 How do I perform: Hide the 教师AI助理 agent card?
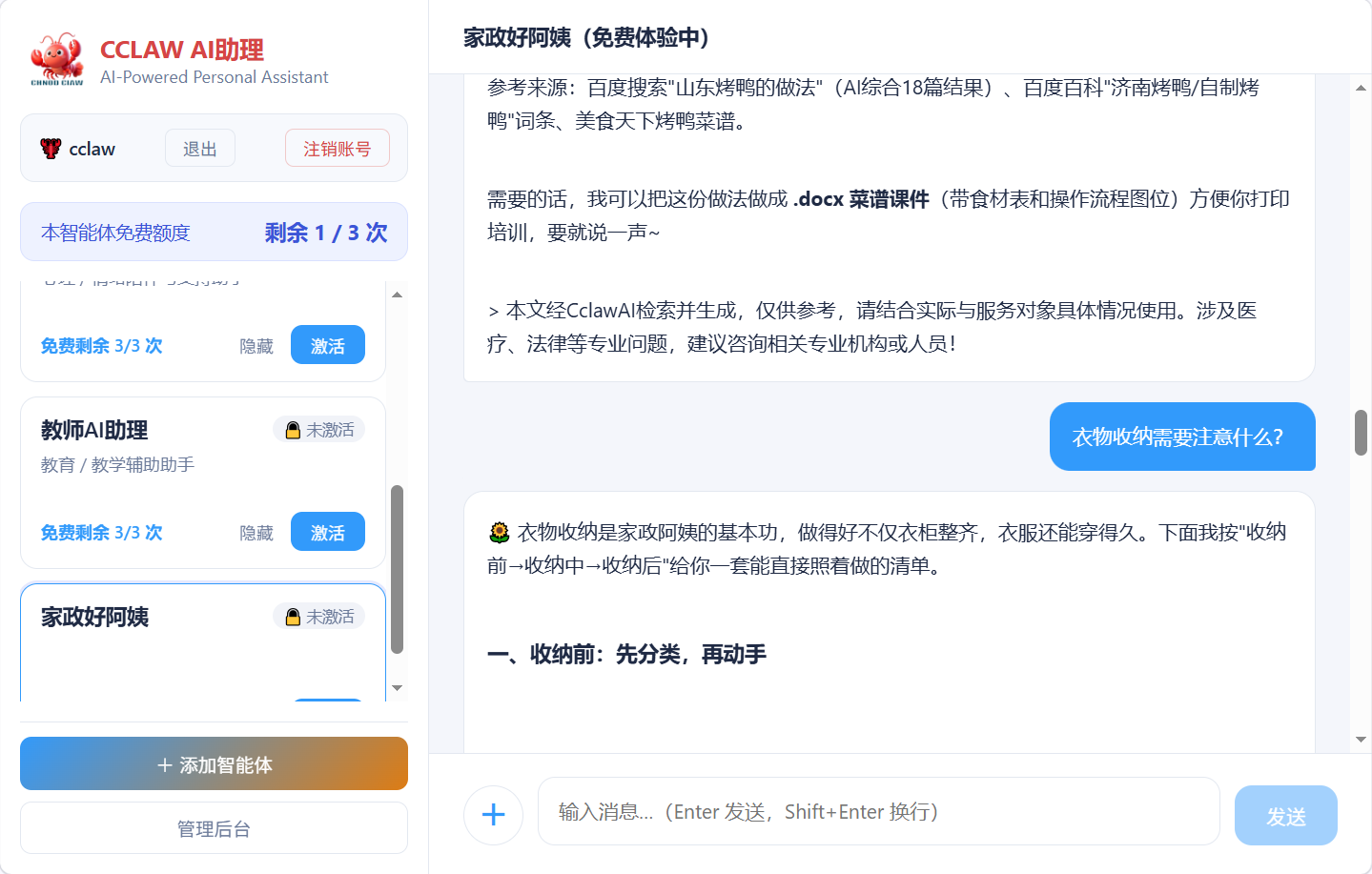click(256, 533)
